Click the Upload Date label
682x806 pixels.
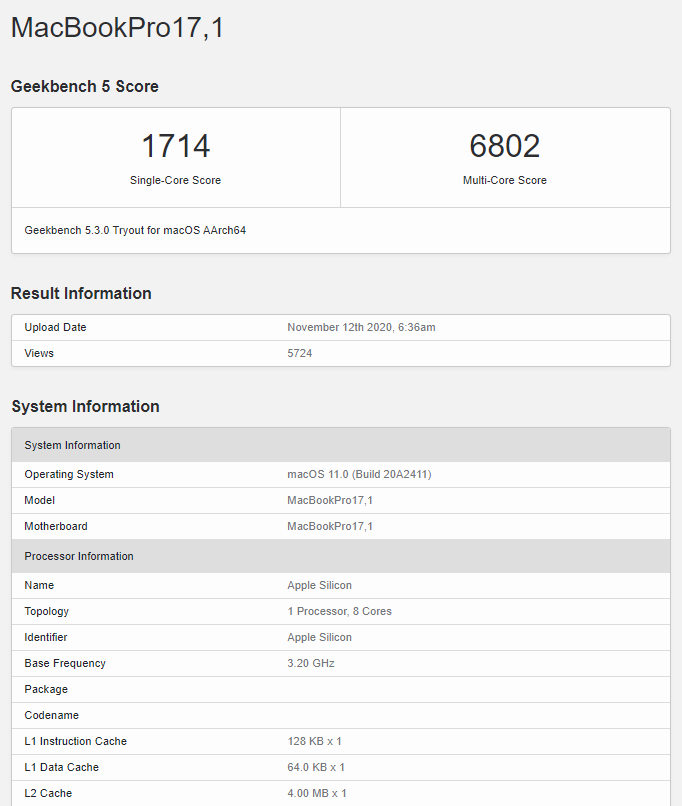click(55, 327)
